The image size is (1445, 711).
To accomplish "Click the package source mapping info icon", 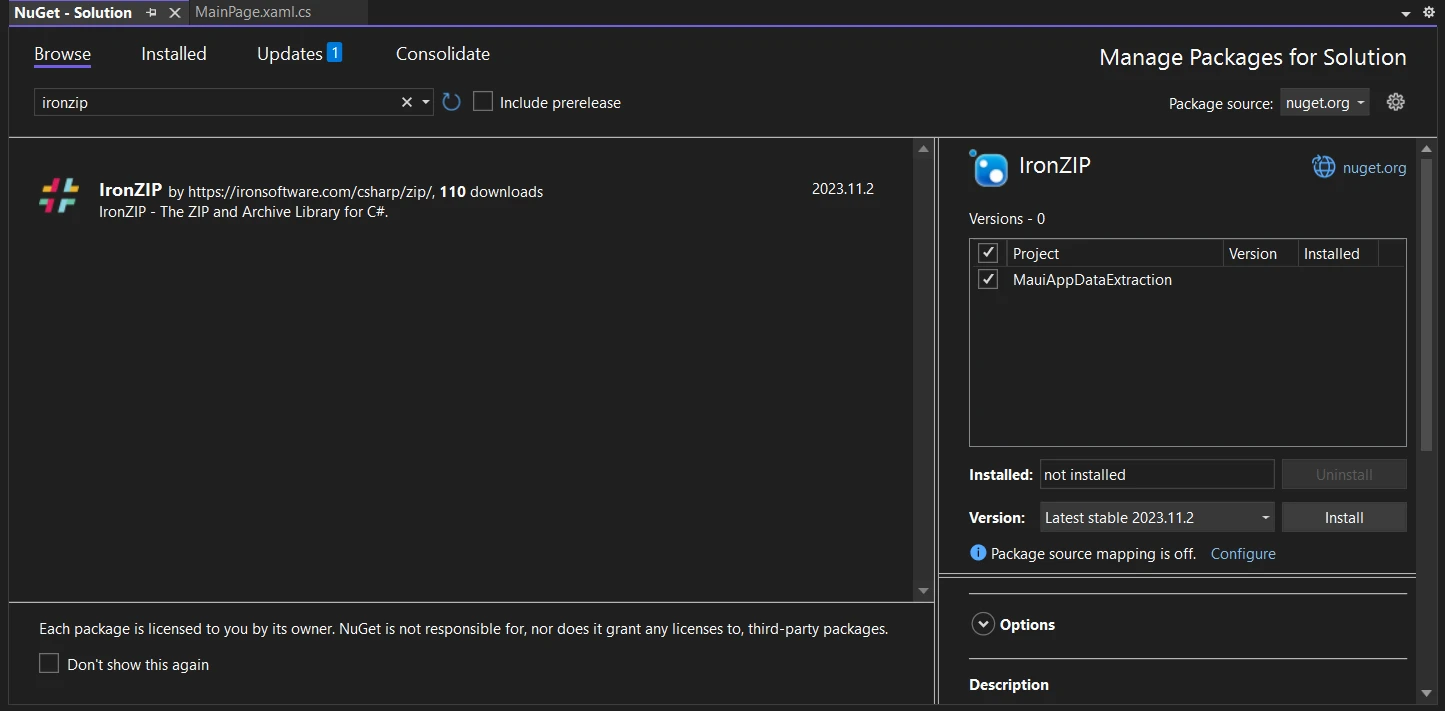I will pyautogui.click(x=978, y=553).
